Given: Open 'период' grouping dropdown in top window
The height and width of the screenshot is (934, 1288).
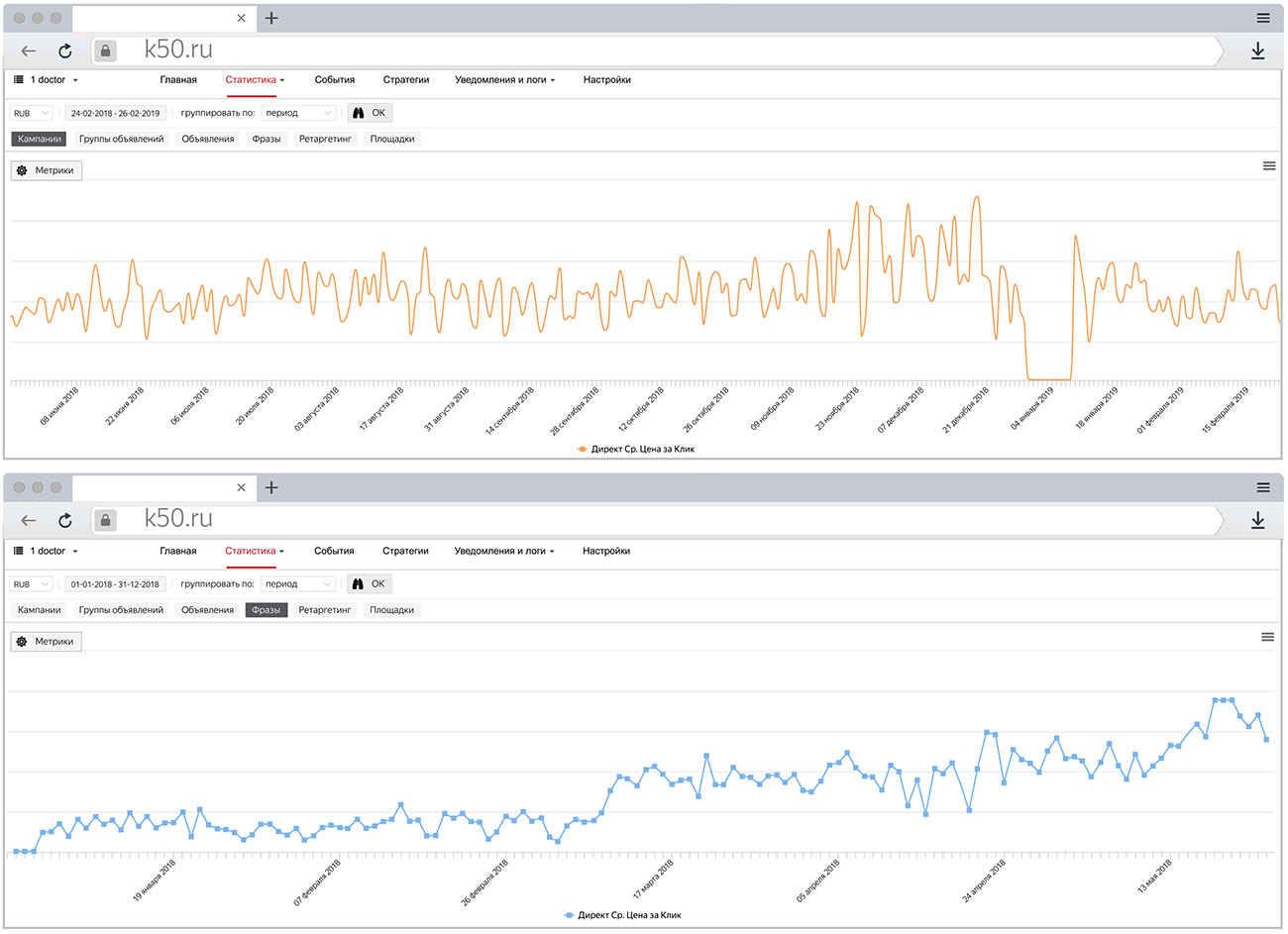Looking at the screenshot, I should 299,113.
